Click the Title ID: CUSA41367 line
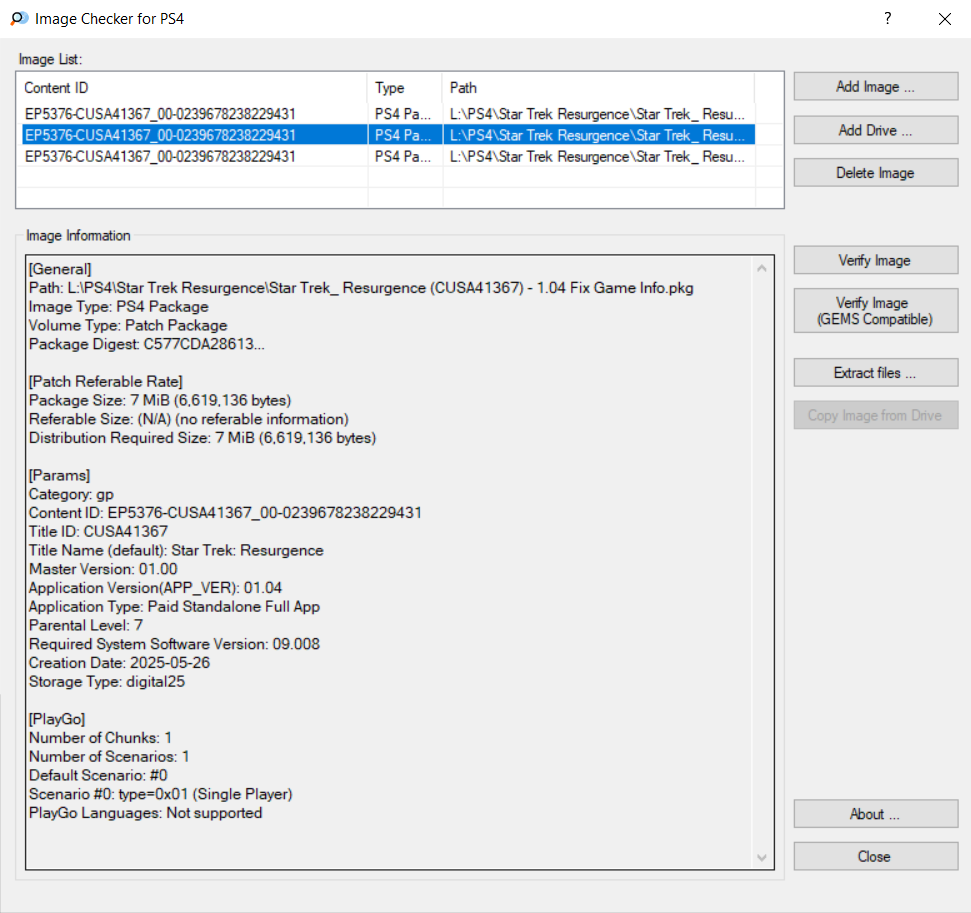Viewport: 971px width, 913px height. 98,531
